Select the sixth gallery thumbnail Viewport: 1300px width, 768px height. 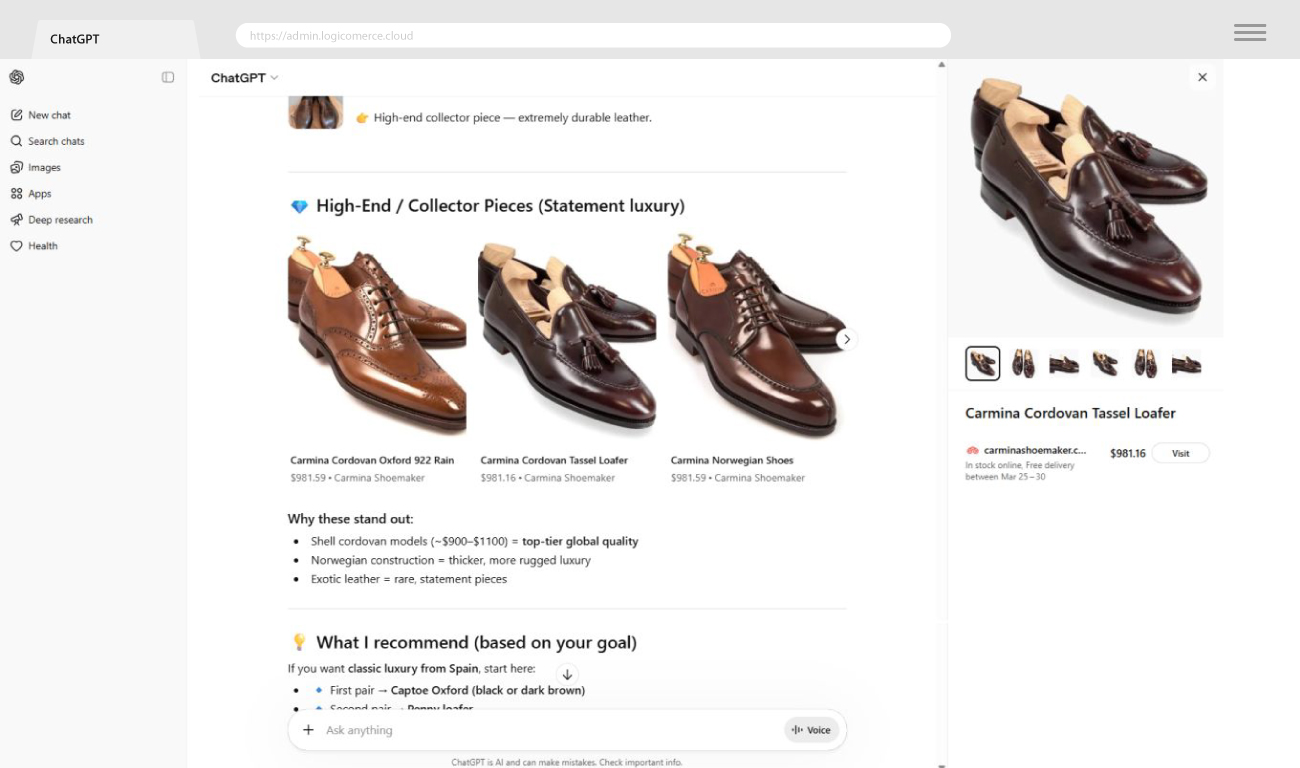(x=1186, y=363)
